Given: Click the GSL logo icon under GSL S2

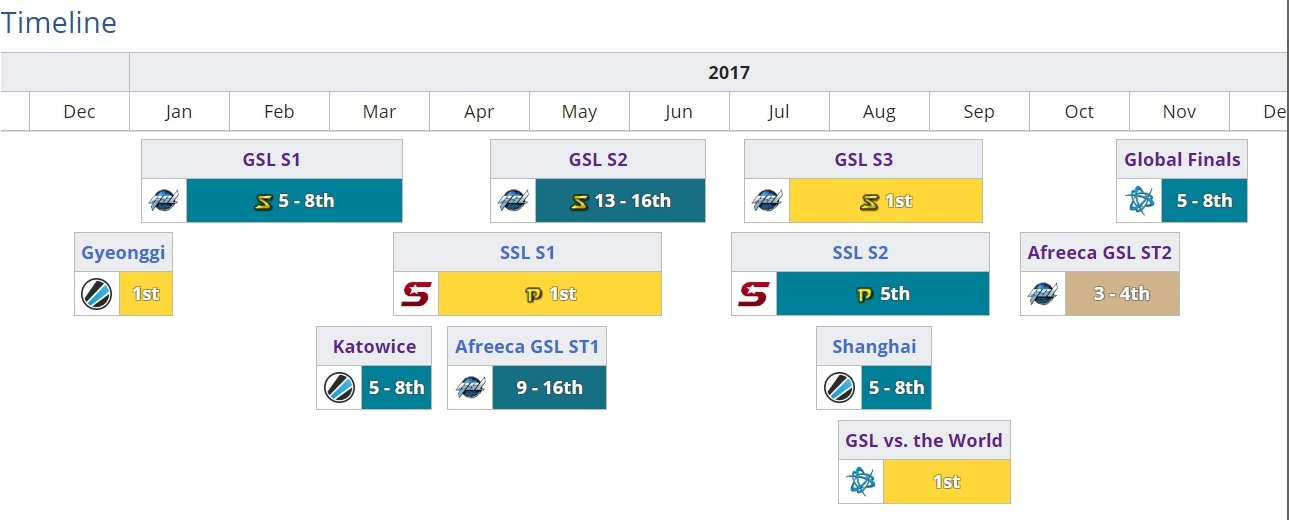Looking at the screenshot, I should tap(513, 201).
